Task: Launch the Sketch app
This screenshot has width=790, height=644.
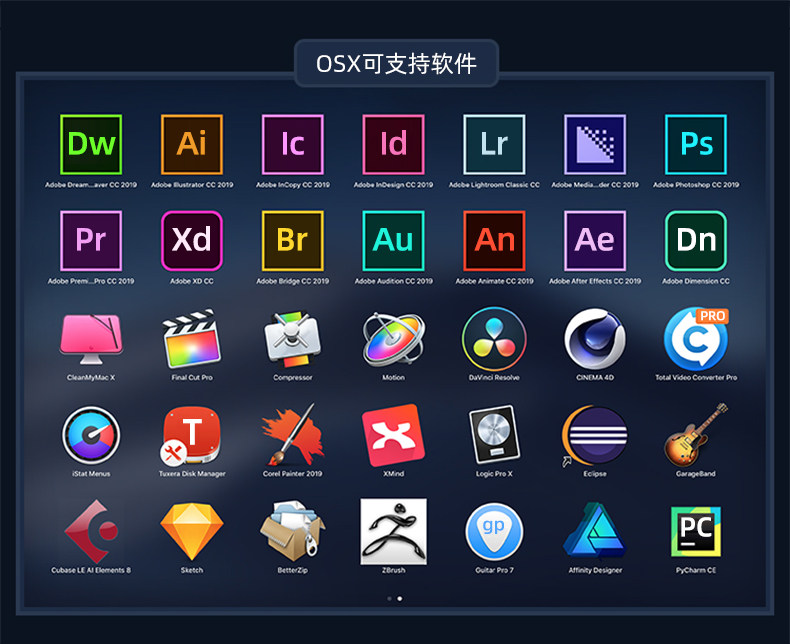Action: [x=192, y=532]
